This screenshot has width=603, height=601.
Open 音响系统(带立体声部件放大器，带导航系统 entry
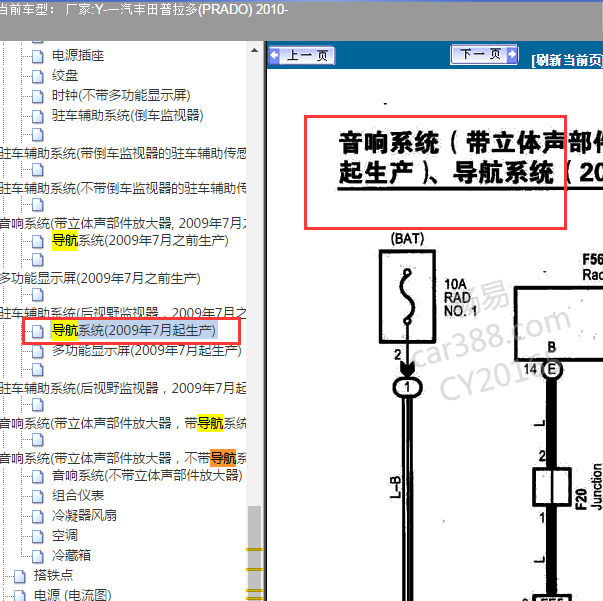click(x=123, y=423)
